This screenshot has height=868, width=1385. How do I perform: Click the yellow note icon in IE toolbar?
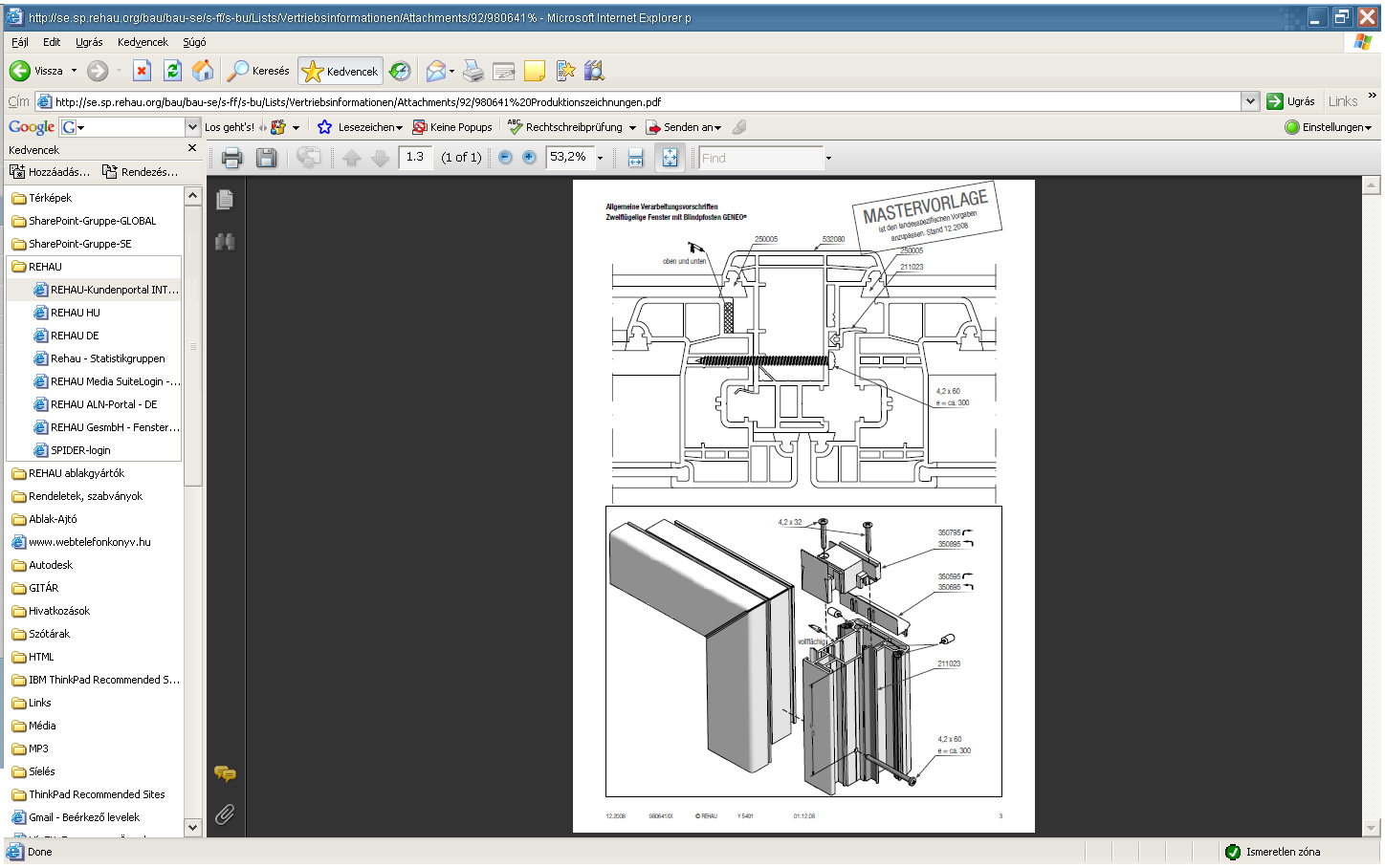click(535, 71)
